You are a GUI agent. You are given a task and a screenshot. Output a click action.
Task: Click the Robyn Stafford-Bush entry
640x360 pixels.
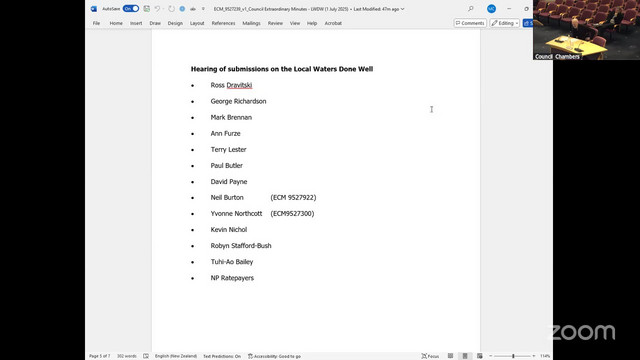[x=241, y=246]
